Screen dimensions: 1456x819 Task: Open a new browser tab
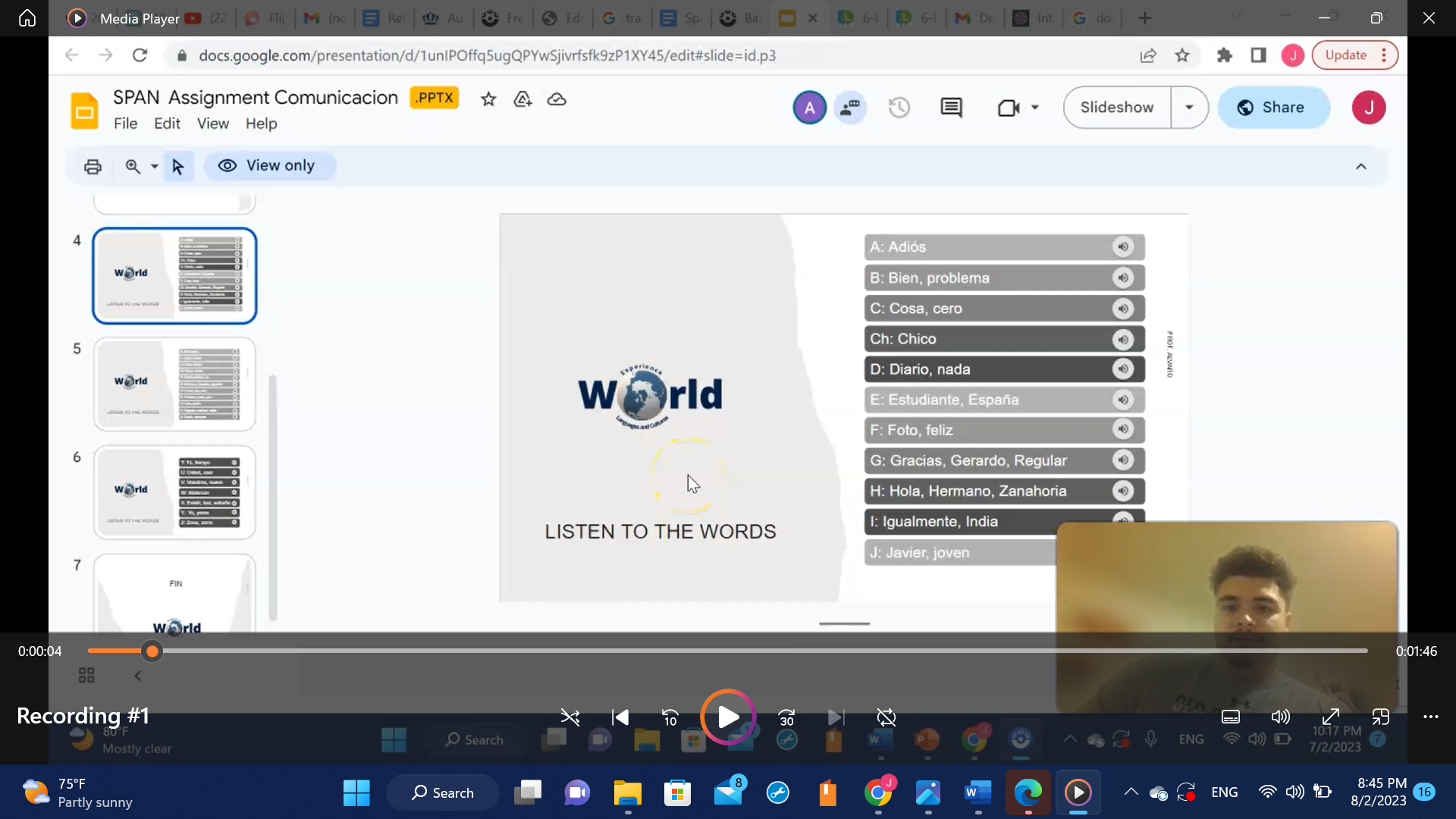[x=1145, y=17]
